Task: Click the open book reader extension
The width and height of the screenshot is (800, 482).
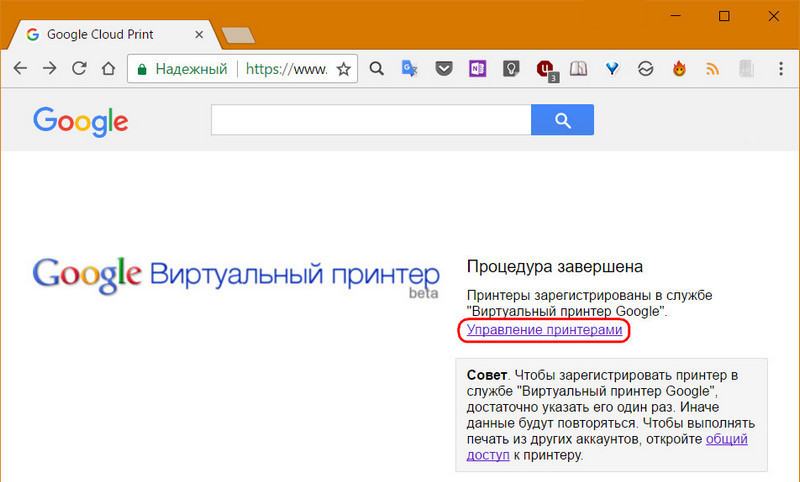Action: tap(579, 68)
